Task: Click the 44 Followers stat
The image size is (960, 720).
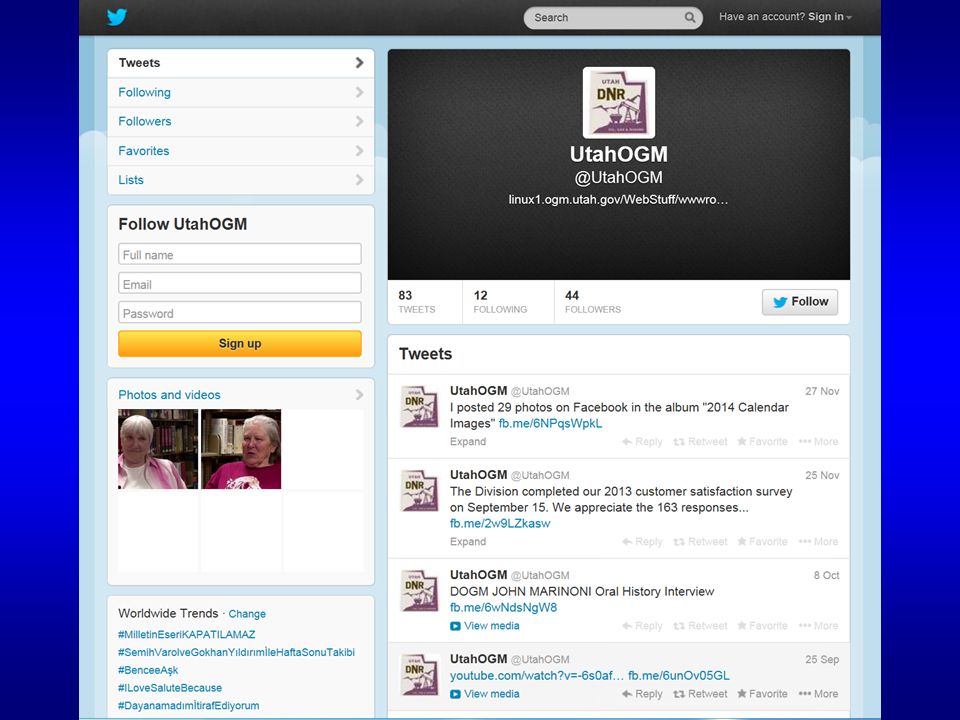Action: [x=593, y=302]
